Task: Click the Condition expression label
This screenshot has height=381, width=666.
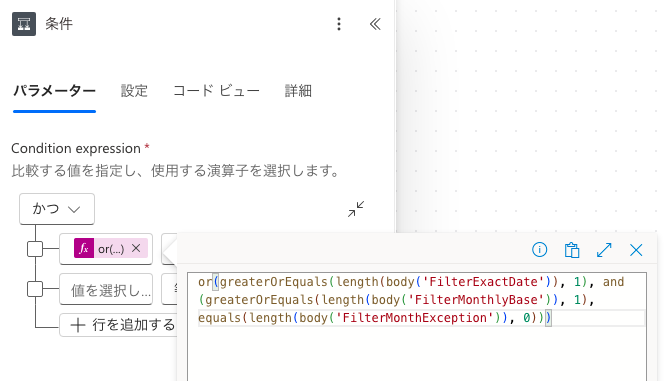Action: point(76,148)
